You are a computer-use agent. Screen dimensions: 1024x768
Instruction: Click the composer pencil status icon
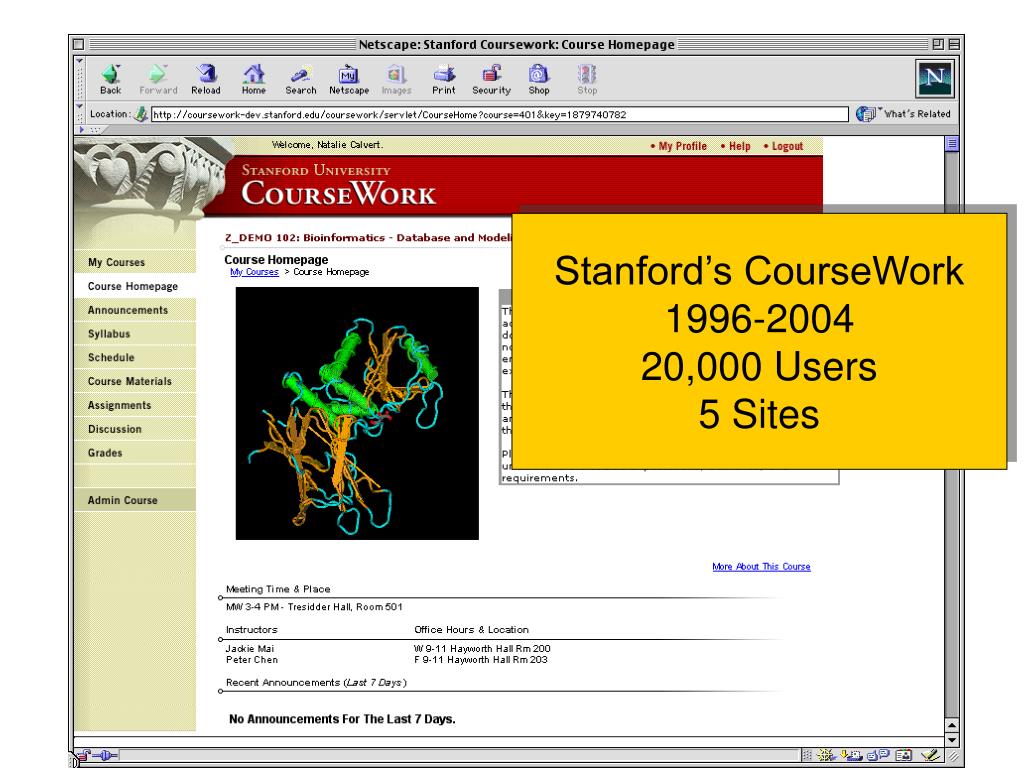(x=931, y=756)
